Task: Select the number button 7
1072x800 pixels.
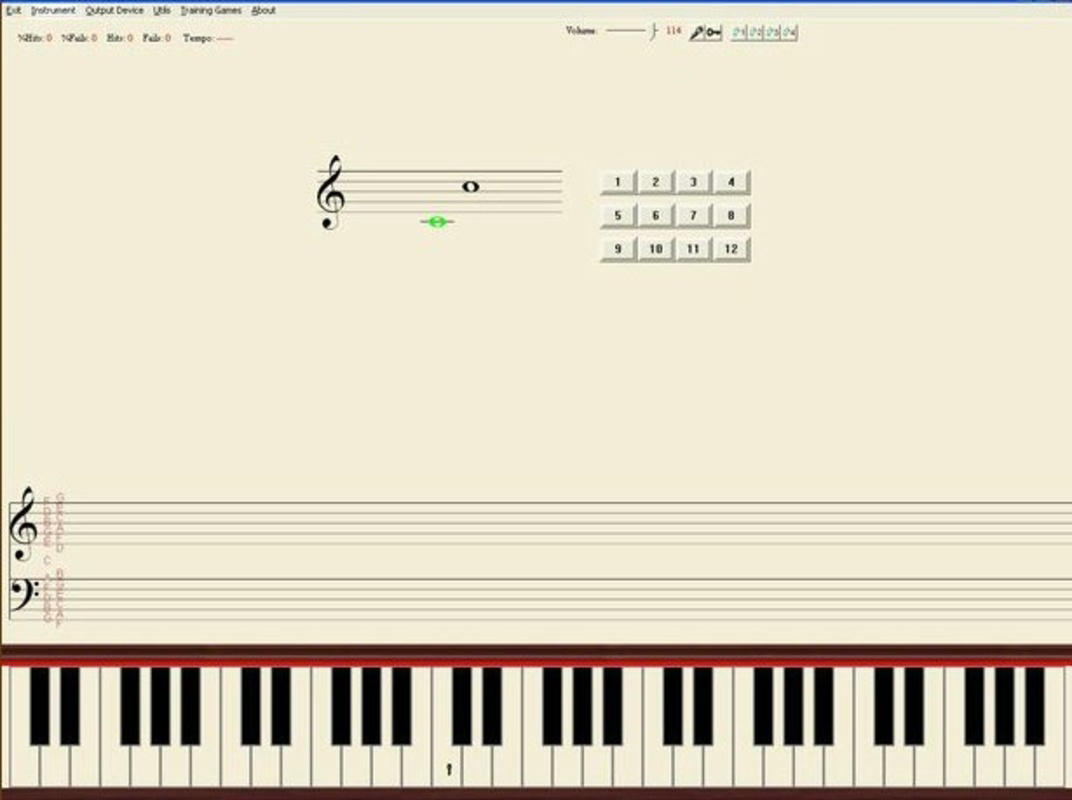Action: coord(693,215)
